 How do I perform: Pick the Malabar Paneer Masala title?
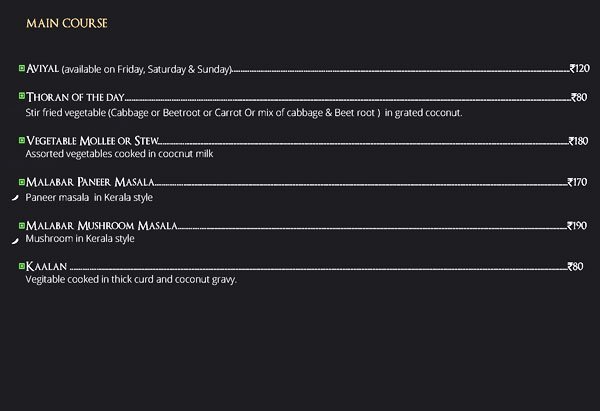pos(90,183)
